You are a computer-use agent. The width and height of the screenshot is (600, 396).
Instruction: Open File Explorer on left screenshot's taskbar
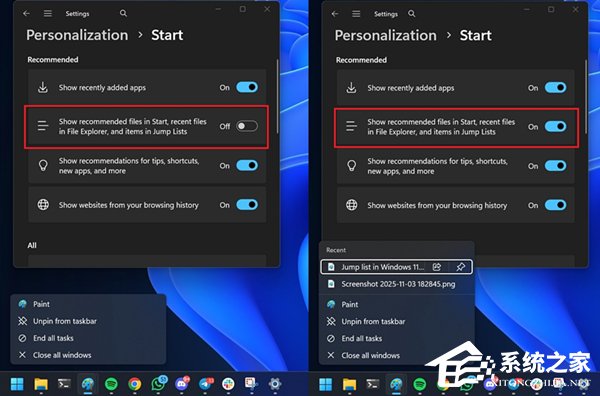[41, 384]
